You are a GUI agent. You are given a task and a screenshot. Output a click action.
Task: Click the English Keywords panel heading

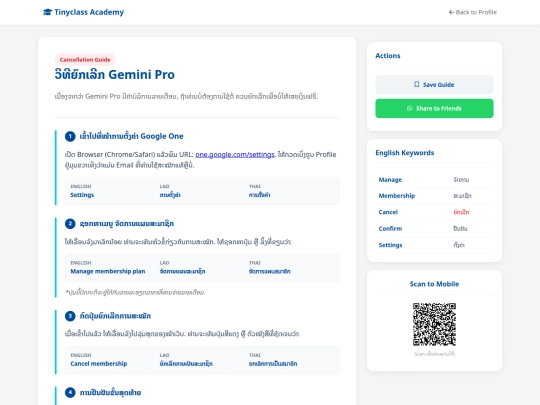405,153
